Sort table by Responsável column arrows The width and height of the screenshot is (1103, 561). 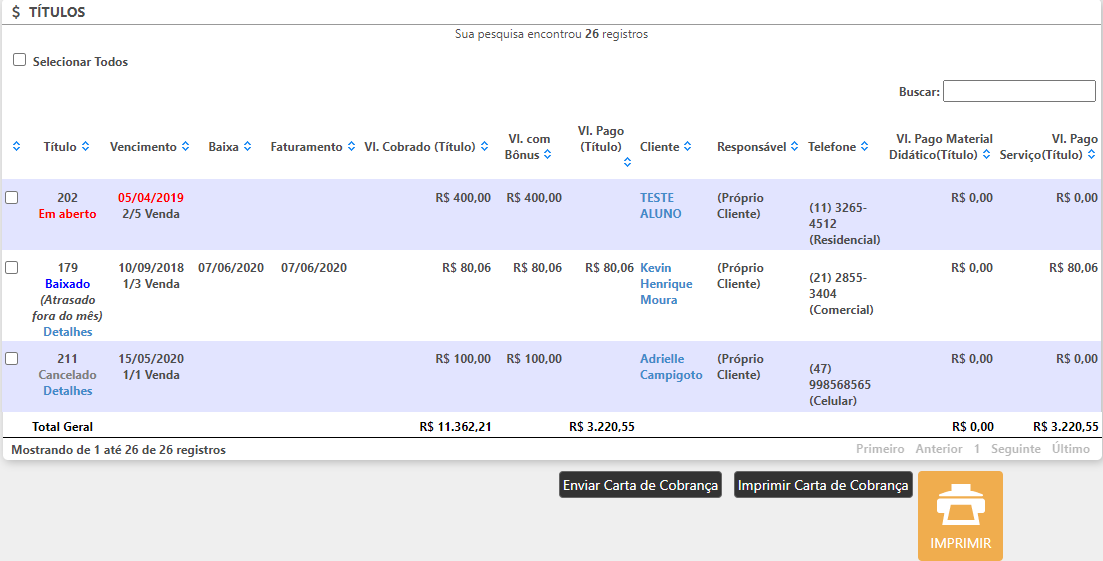(x=794, y=147)
